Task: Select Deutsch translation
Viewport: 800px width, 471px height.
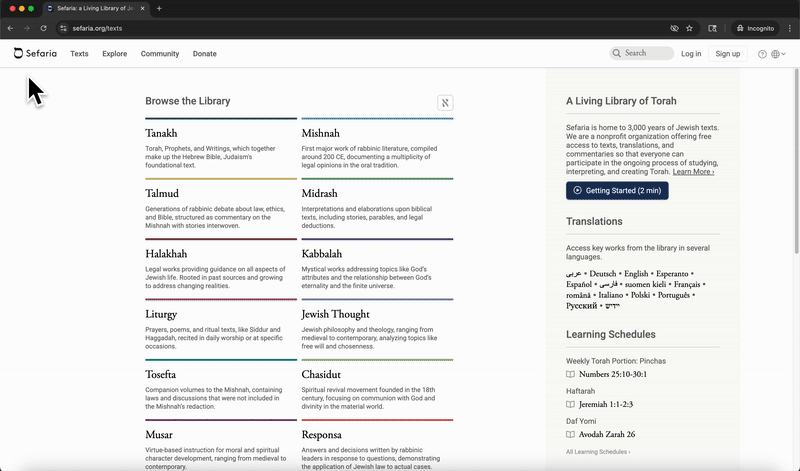Action: (x=603, y=274)
